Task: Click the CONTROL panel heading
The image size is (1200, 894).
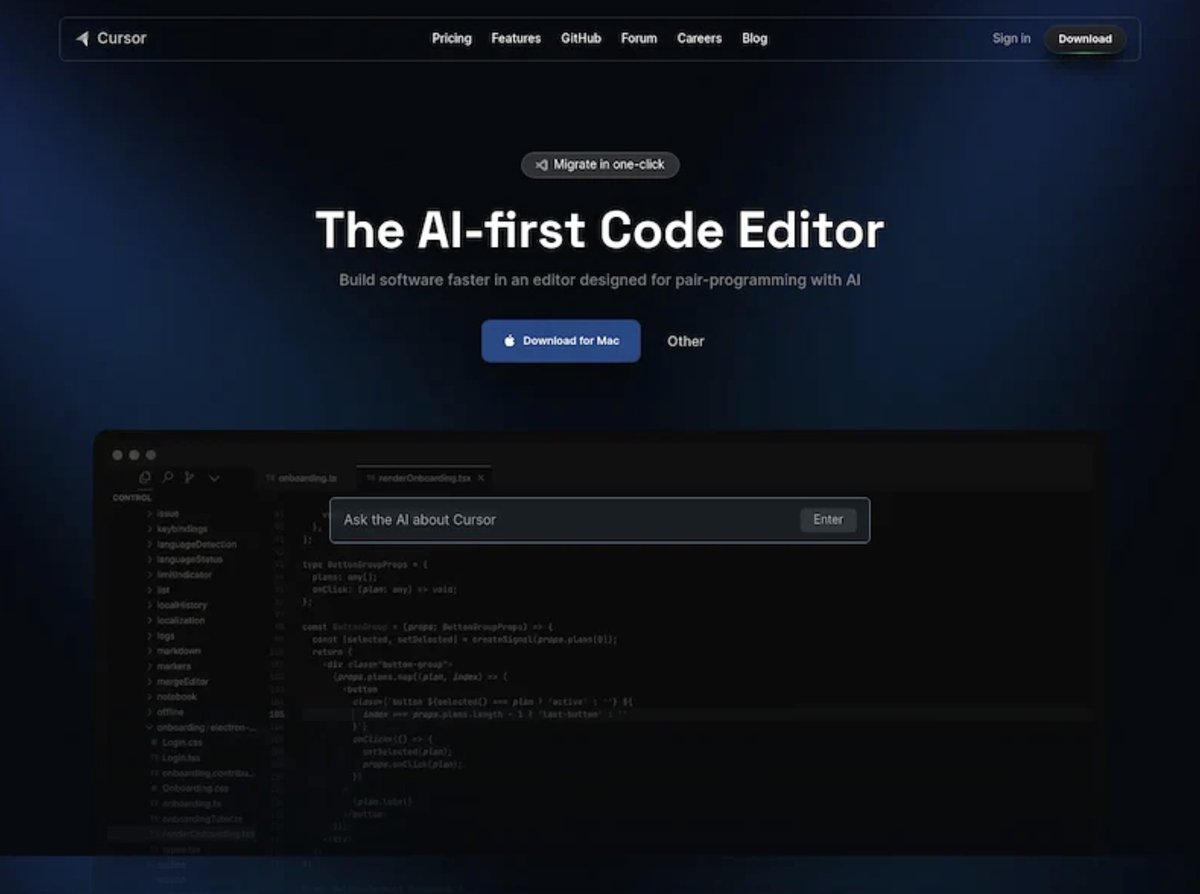Action: [132, 497]
